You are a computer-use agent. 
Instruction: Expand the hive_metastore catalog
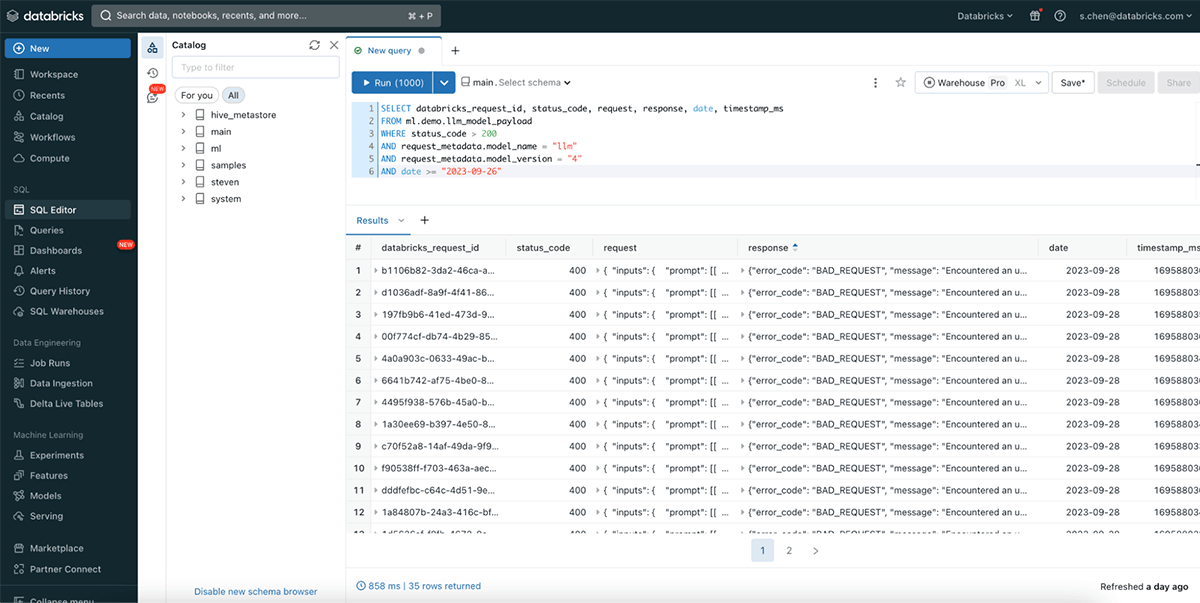click(x=184, y=115)
